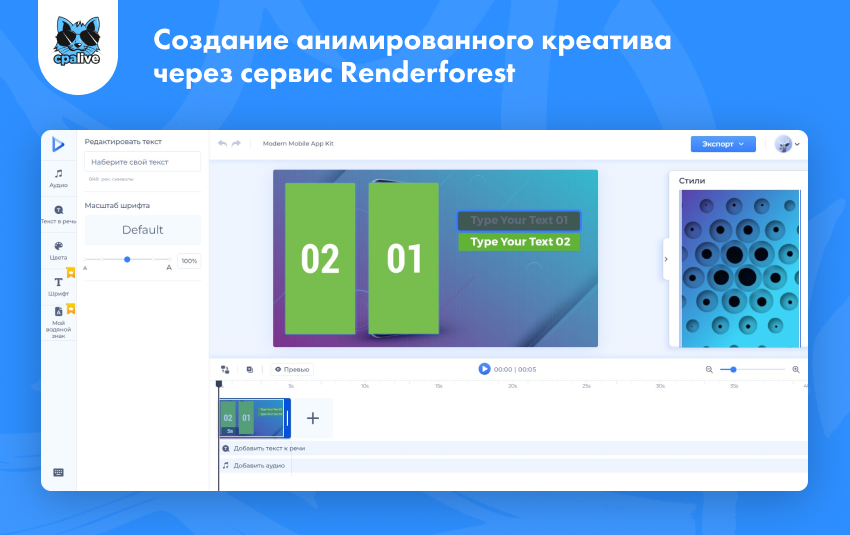Select the scene thumbnail in the timeline

point(253,417)
